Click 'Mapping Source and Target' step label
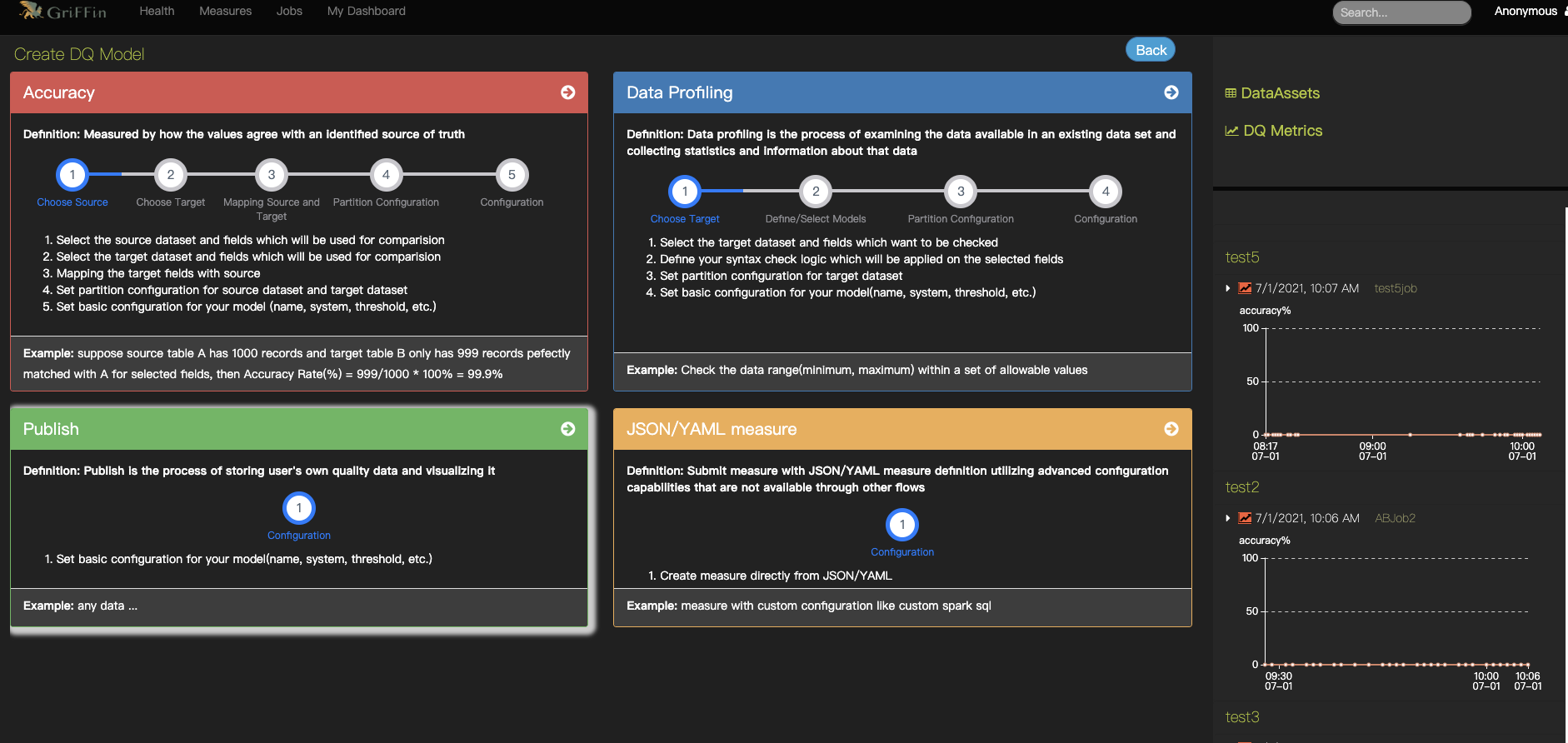The height and width of the screenshot is (743, 1568). point(272,209)
